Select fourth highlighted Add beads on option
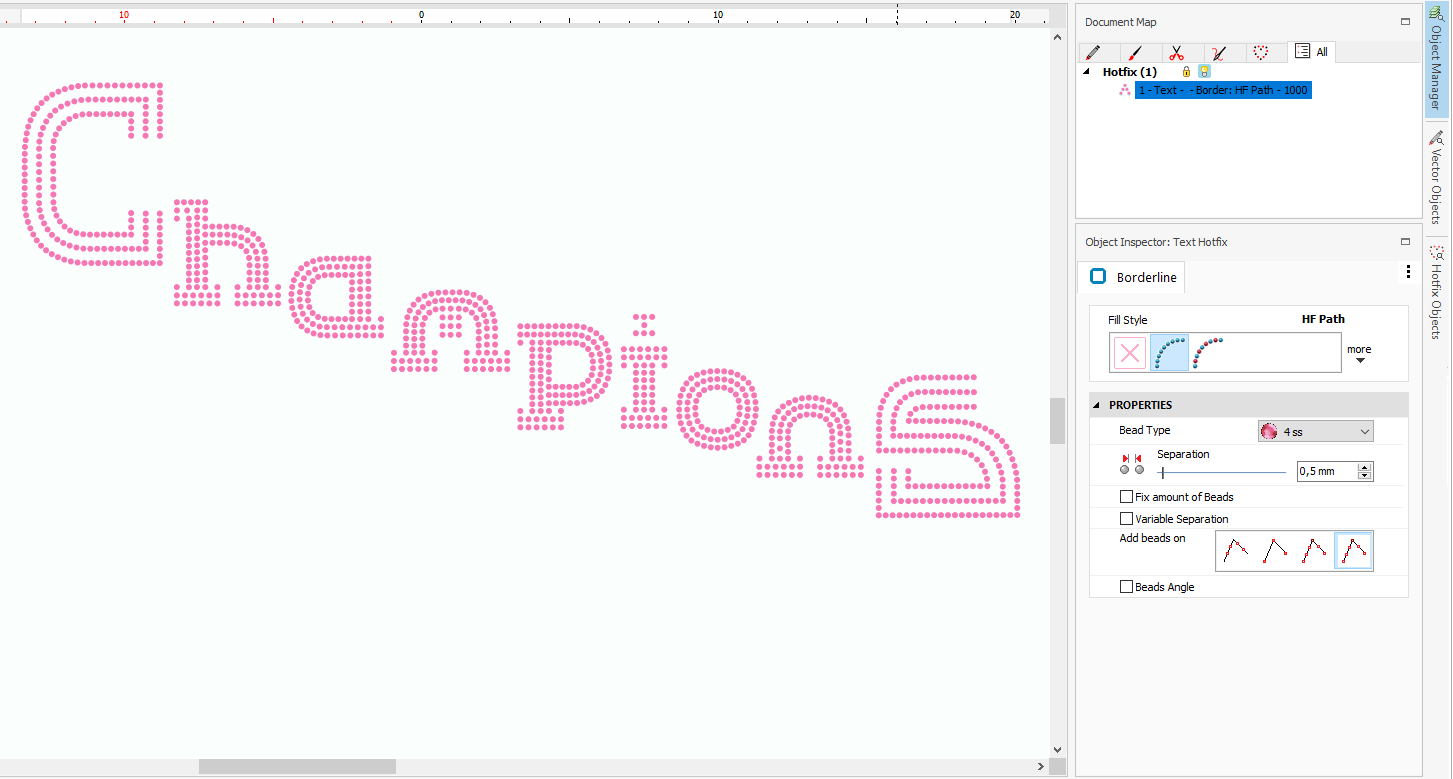 click(x=1354, y=551)
